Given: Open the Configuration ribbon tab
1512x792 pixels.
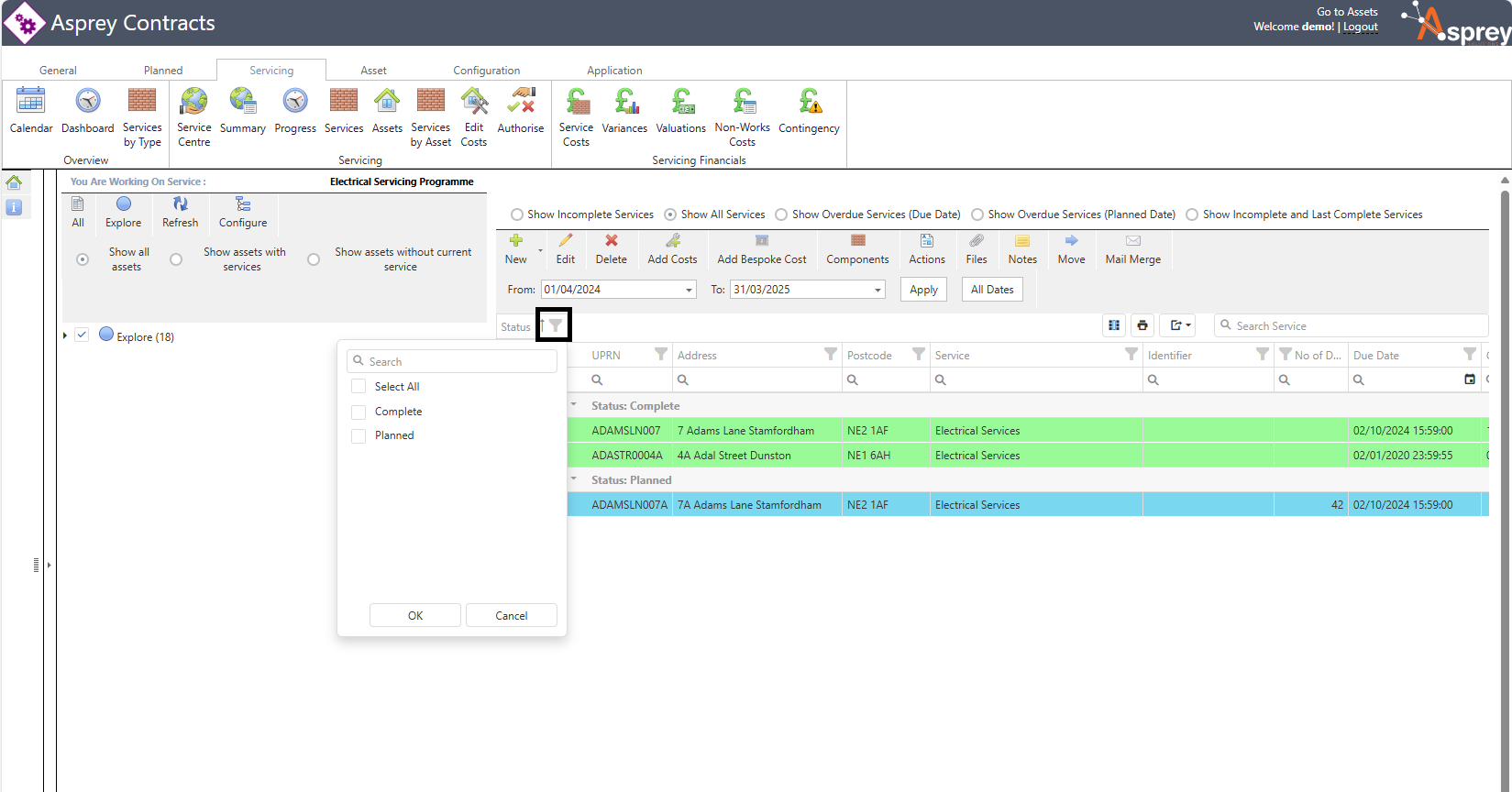Looking at the screenshot, I should click(486, 71).
